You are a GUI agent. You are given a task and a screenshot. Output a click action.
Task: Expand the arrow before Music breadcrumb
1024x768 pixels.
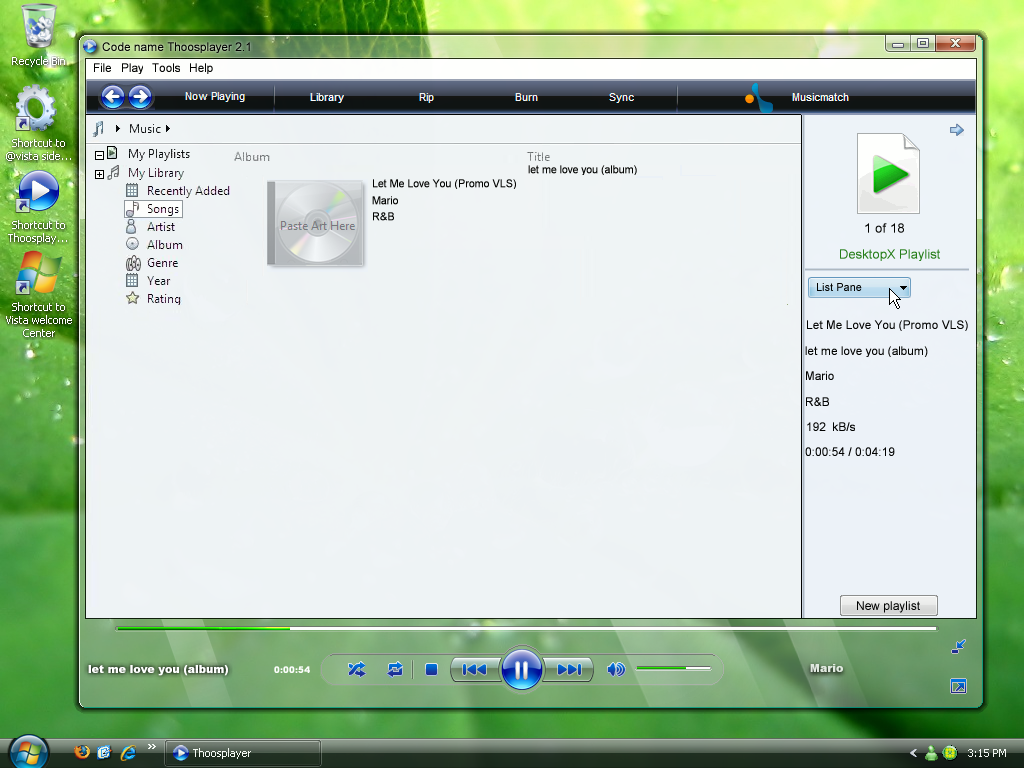pos(118,129)
